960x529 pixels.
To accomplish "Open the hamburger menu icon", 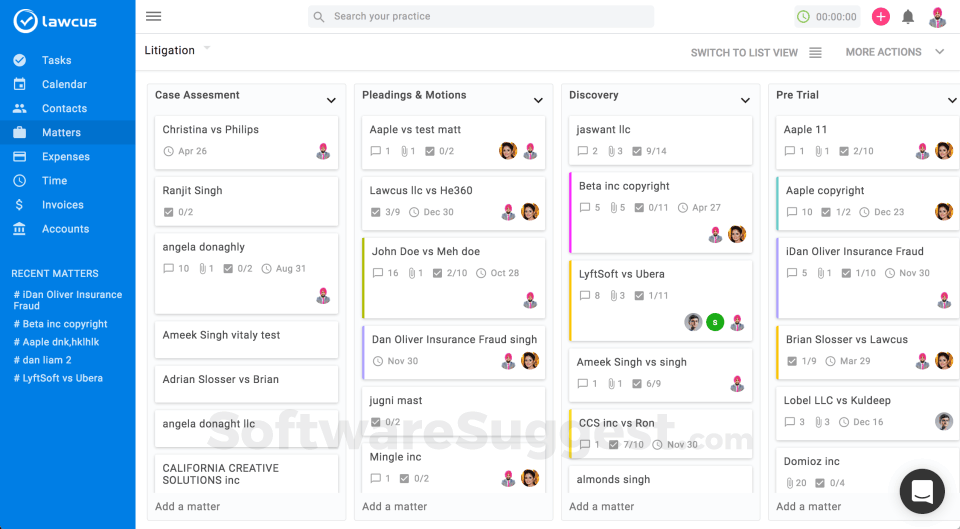I will [153, 16].
